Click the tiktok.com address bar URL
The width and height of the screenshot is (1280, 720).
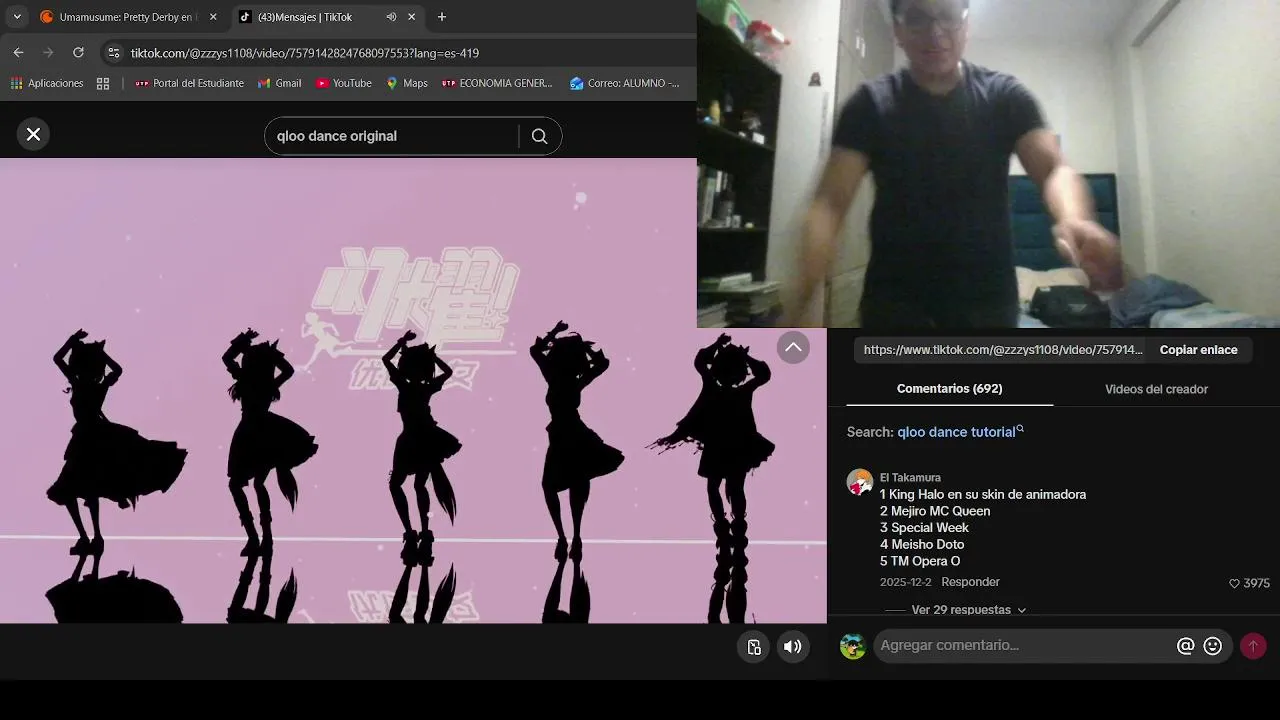pyautogui.click(x=304, y=53)
